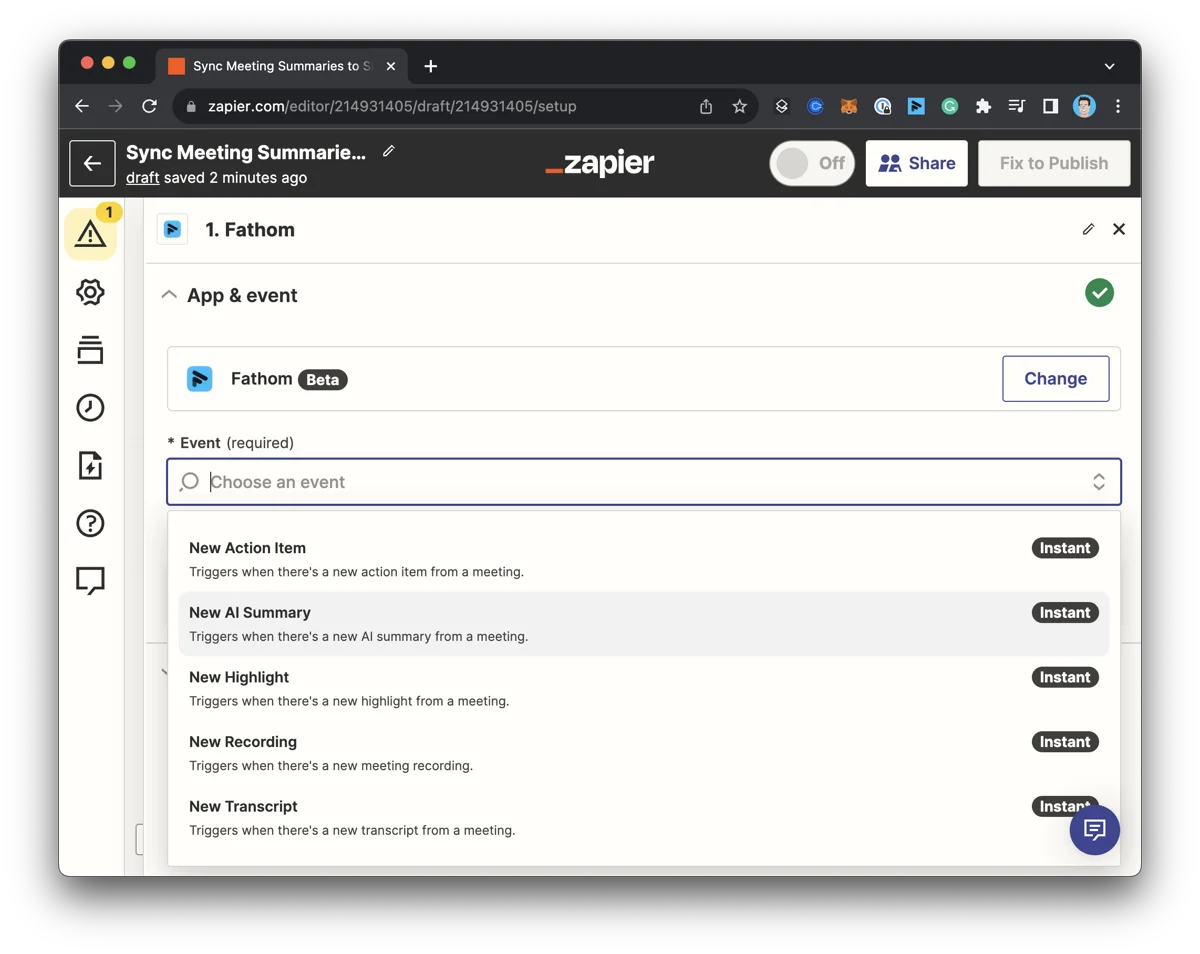The height and width of the screenshot is (954, 1200).
Task: Select the New AI Summary event
Action: point(644,624)
